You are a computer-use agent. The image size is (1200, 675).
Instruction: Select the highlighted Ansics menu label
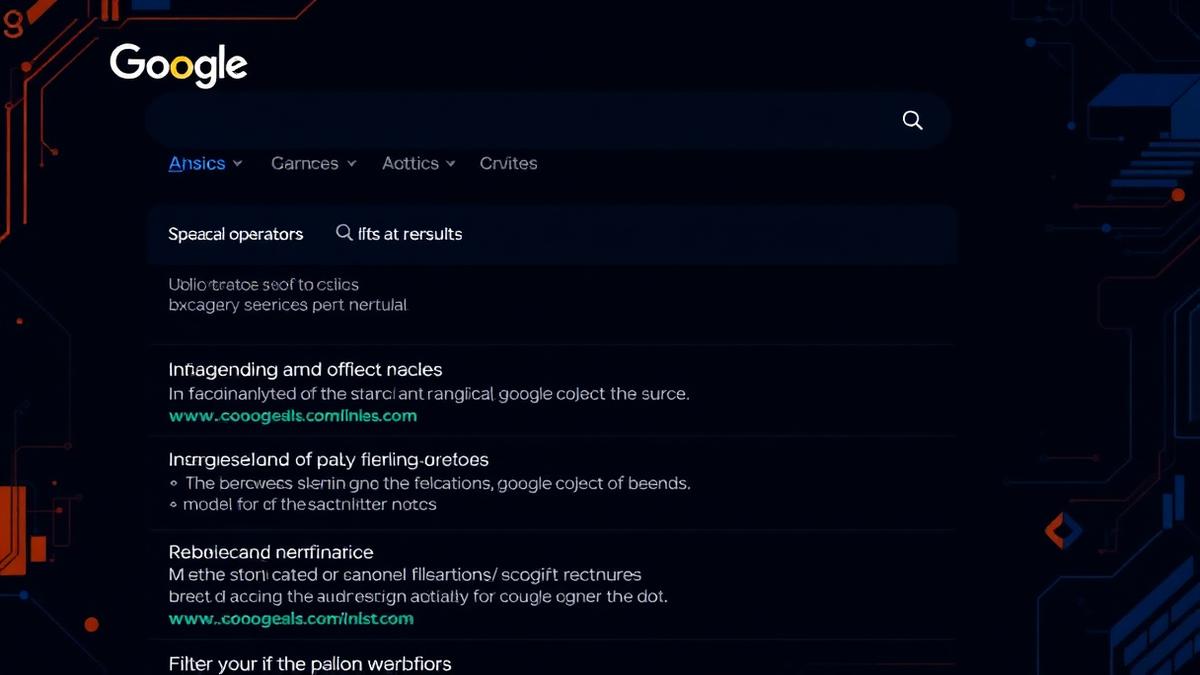coord(195,163)
